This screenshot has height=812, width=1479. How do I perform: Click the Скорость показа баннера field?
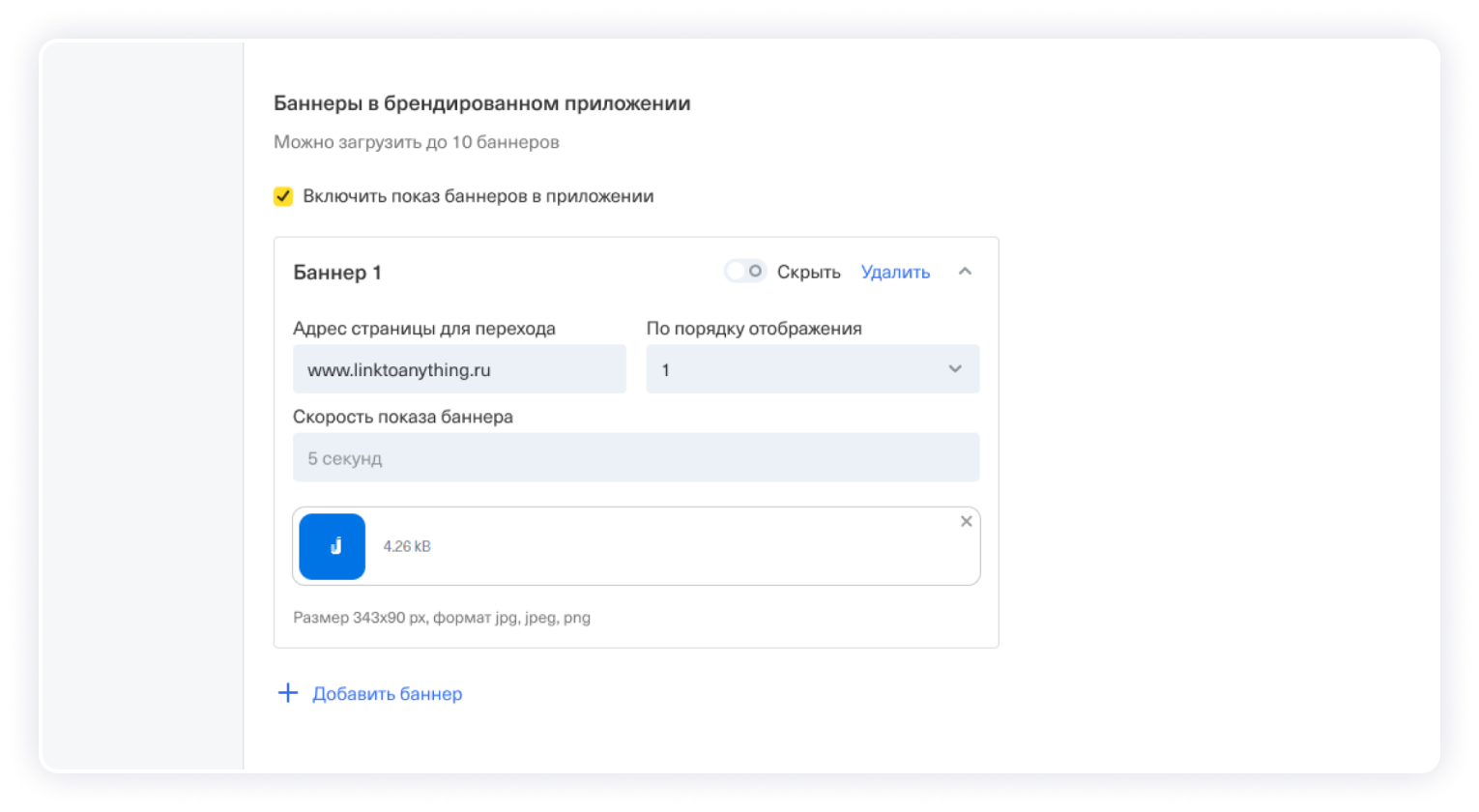tap(635, 458)
